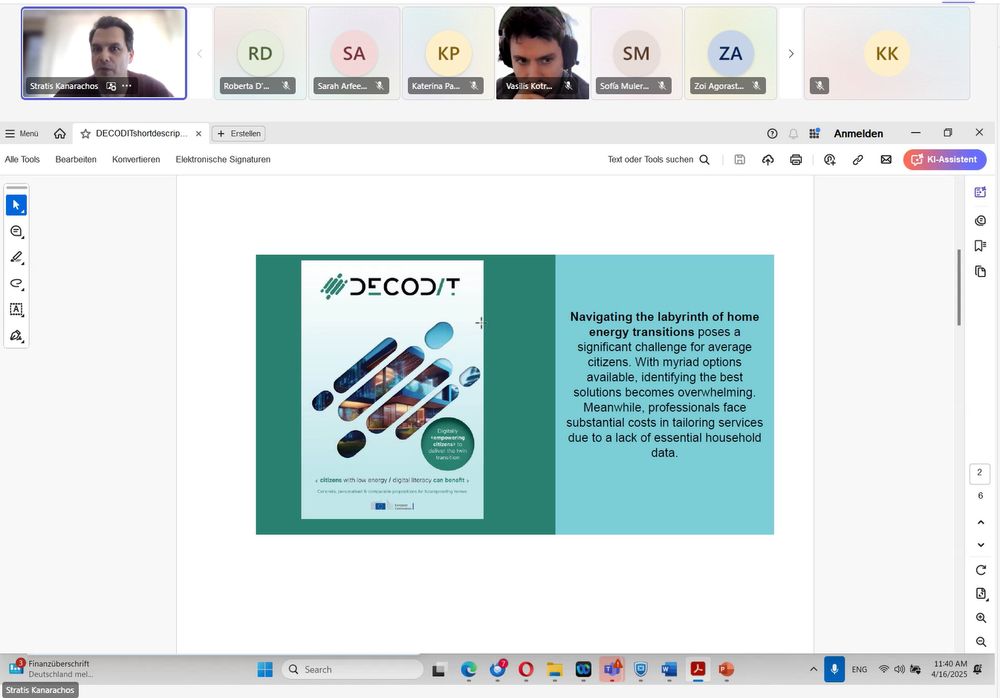1000x698 pixels.
Task: Click the Erstellen button
Action: tap(239, 134)
